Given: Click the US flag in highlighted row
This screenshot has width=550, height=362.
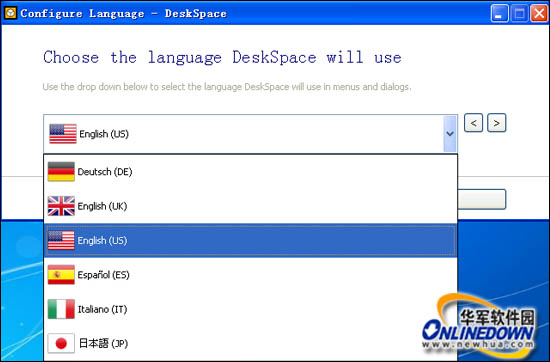Looking at the screenshot, I should coord(61,240).
